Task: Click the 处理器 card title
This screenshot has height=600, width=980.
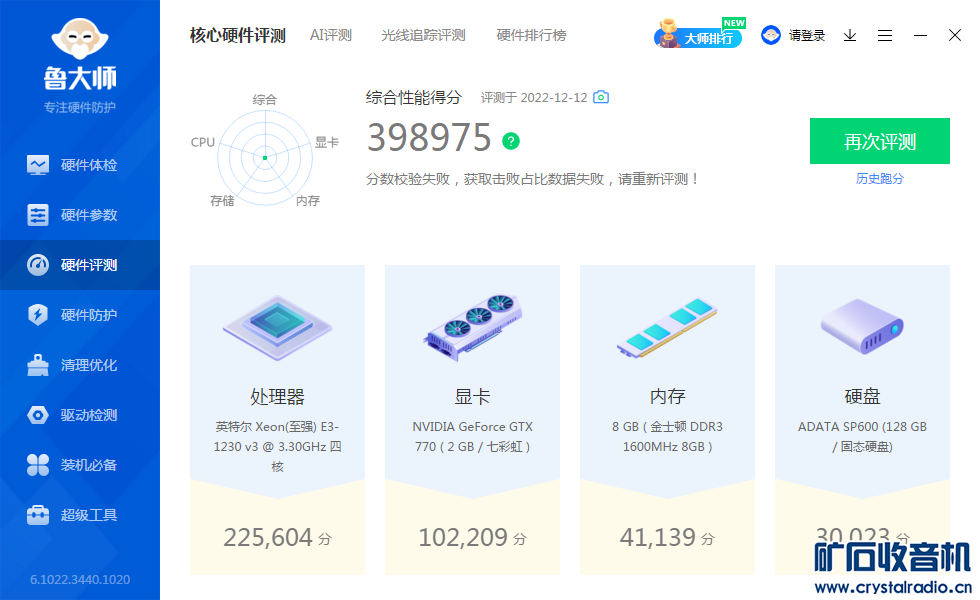Action: click(x=278, y=396)
